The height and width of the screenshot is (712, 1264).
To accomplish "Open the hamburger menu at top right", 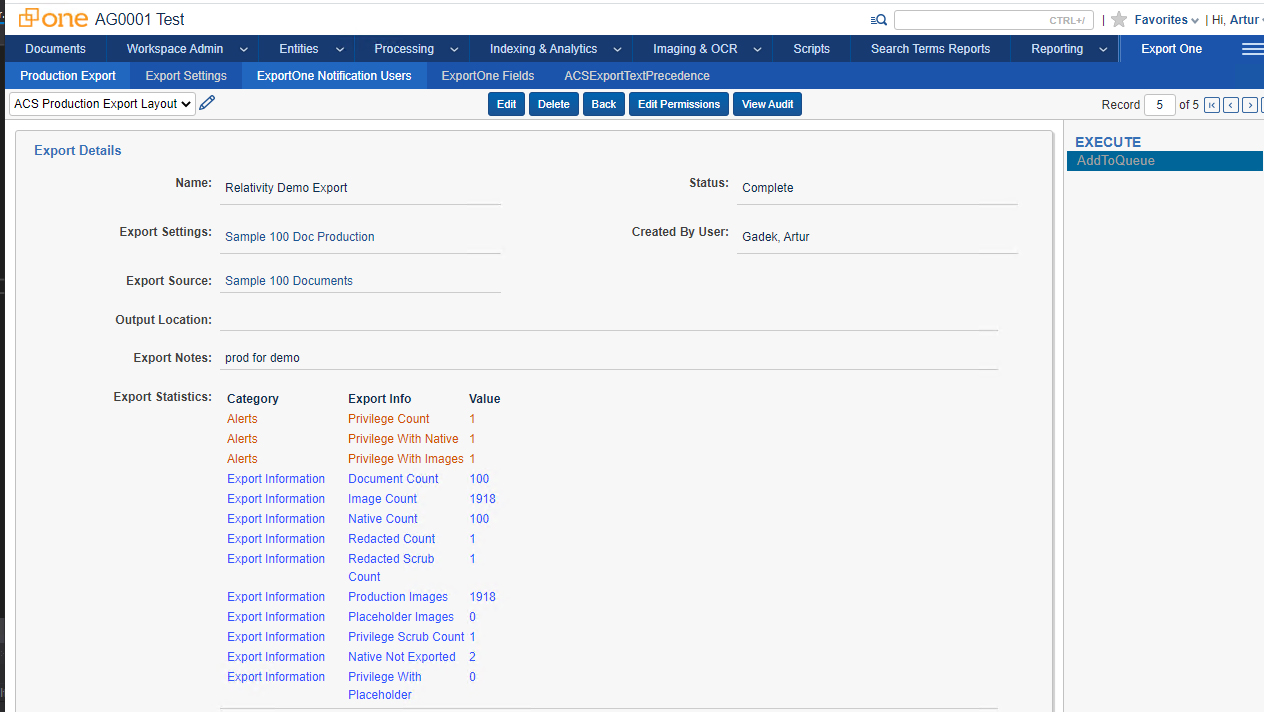I will coord(1253,48).
